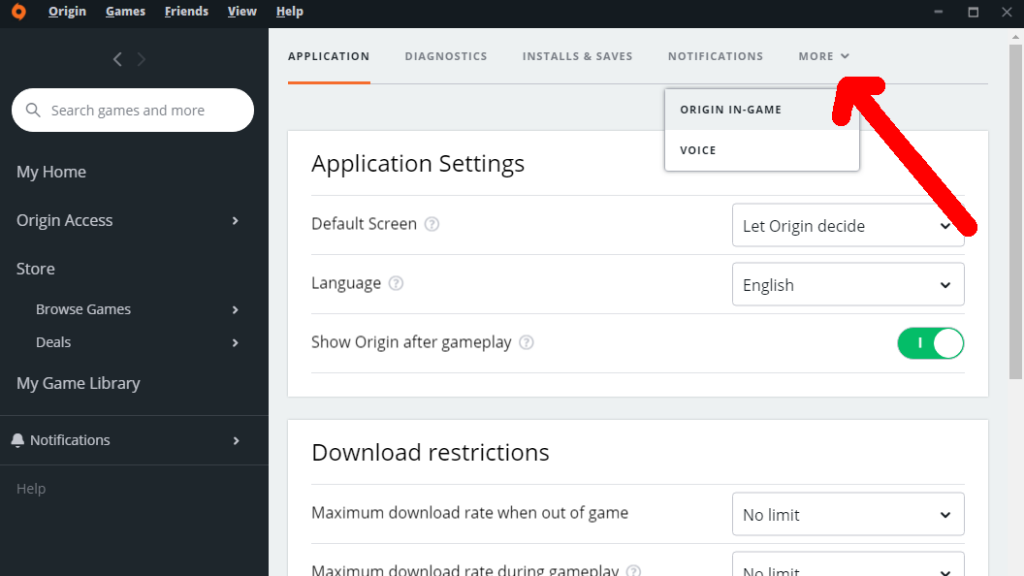This screenshot has width=1024, height=576.
Task: Click the Notifications bell icon
Action: pos(18,440)
